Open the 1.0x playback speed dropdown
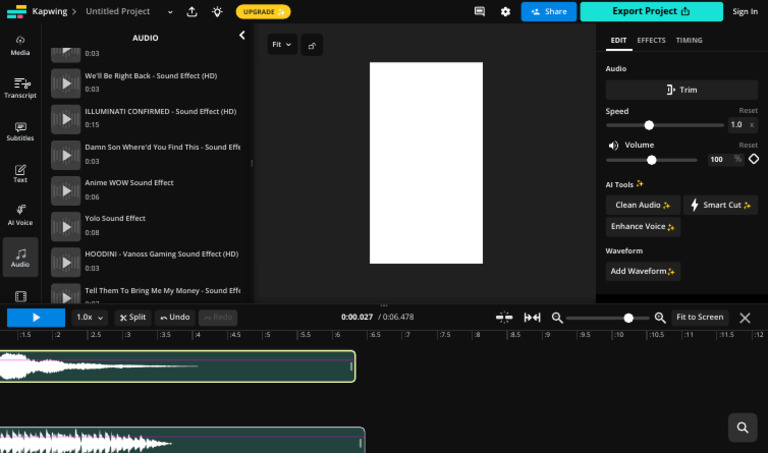The height and width of the screenshot is (453, 768). pyautogui.click(x=90, y=317)
